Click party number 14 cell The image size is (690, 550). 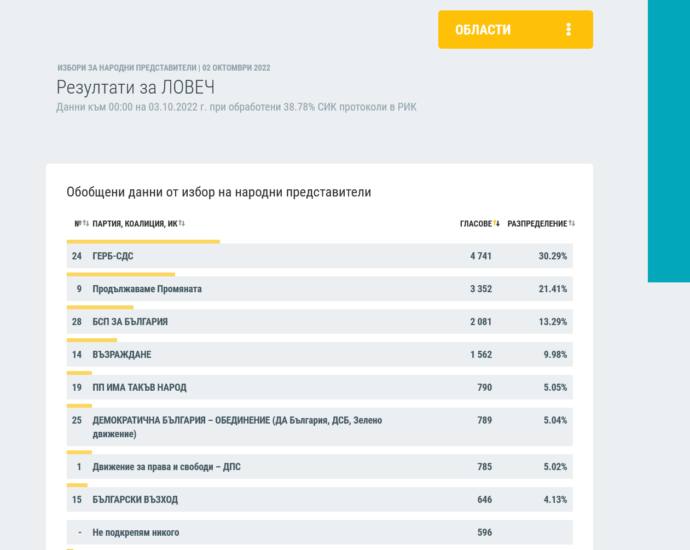point(77,355)
